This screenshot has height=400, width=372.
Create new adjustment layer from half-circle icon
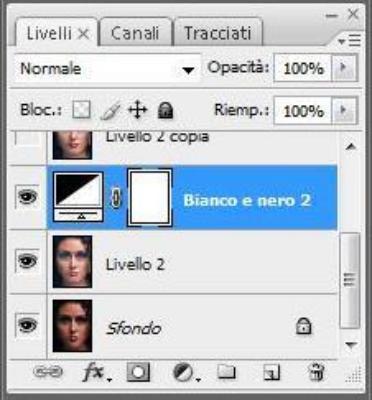coord(185,372)
